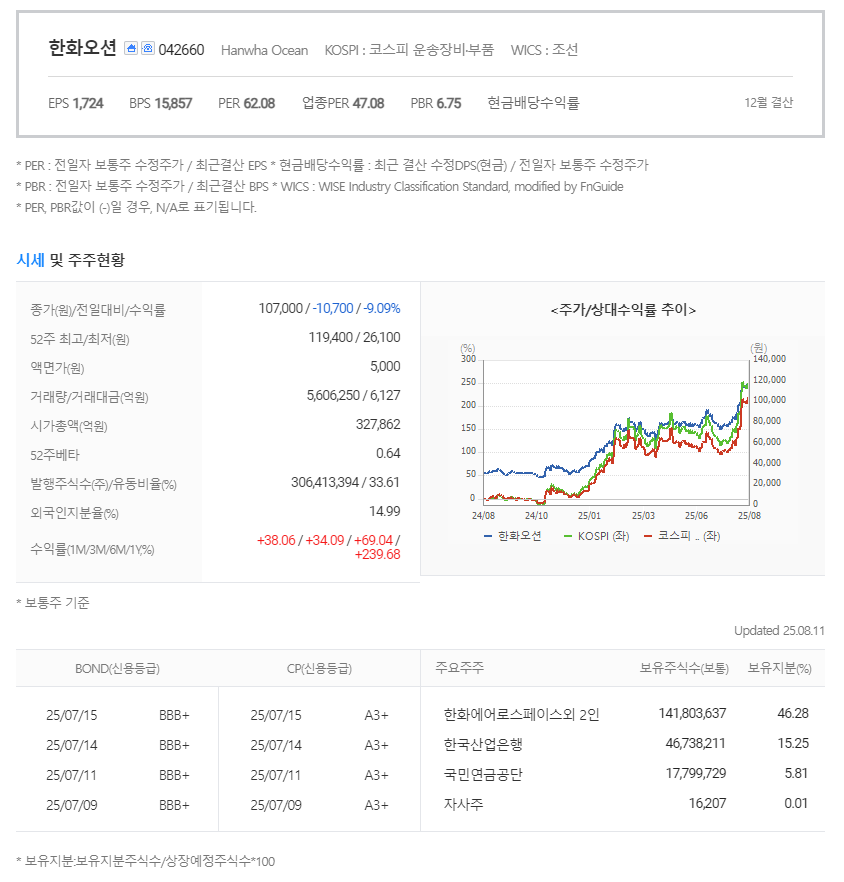
Task: Click the red 코스피 .. (좌) legend marker
Action: (648, 536)
